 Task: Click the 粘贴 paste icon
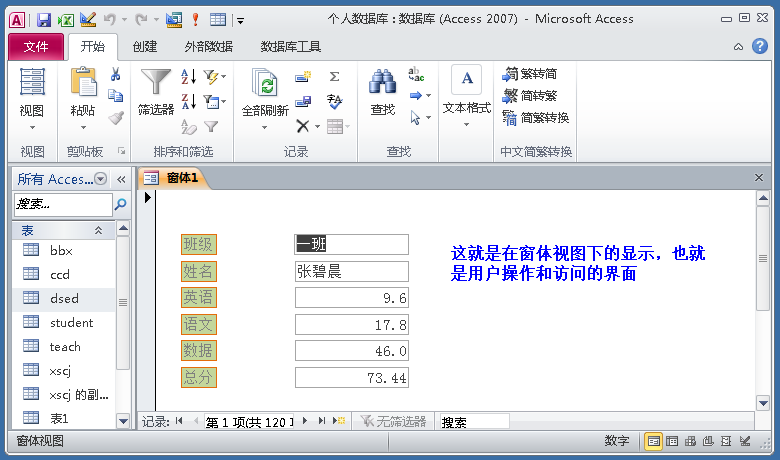tap(84, 82)
